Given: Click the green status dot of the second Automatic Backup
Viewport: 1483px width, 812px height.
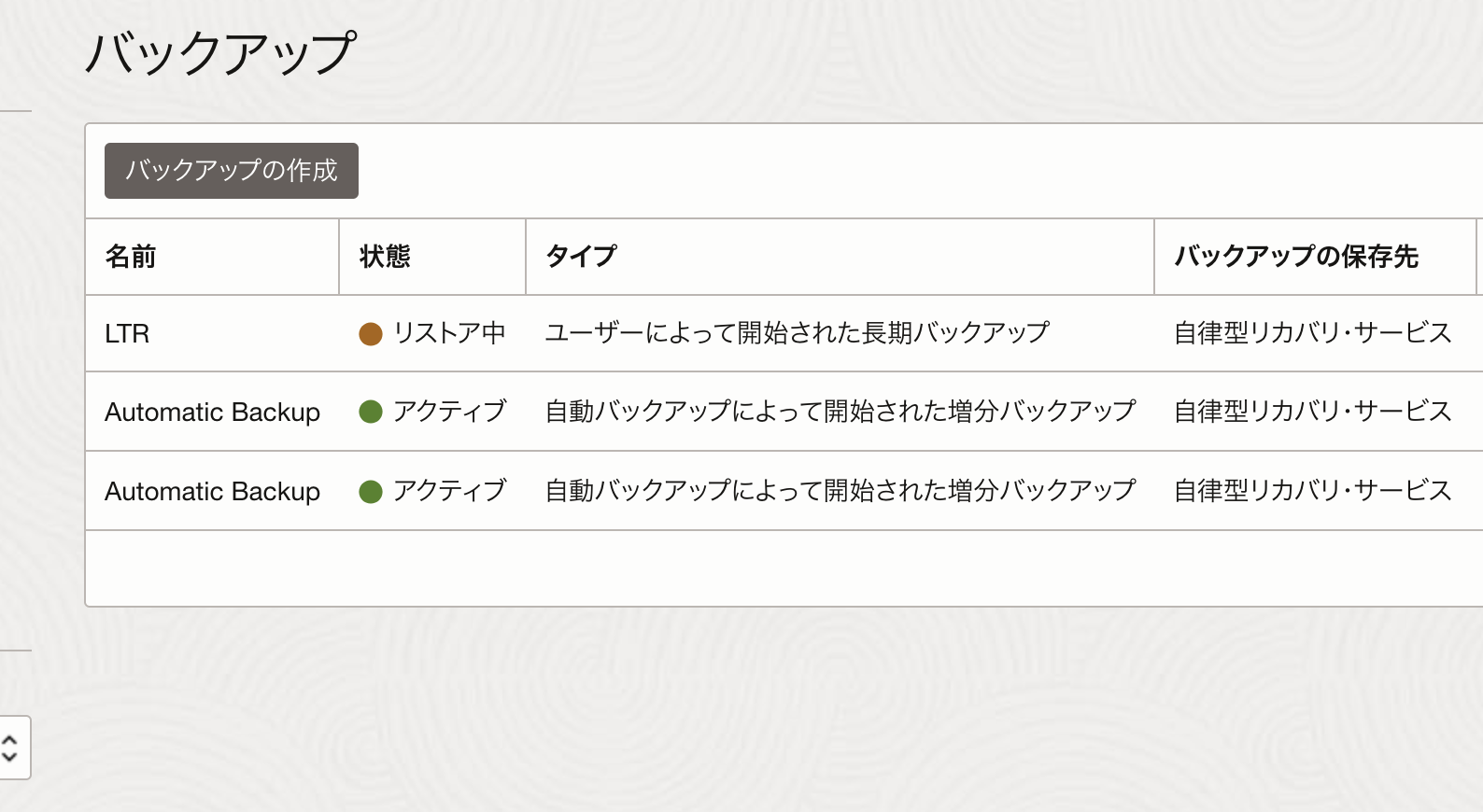Looking at the screenshot, I should (x=371, y=491).
